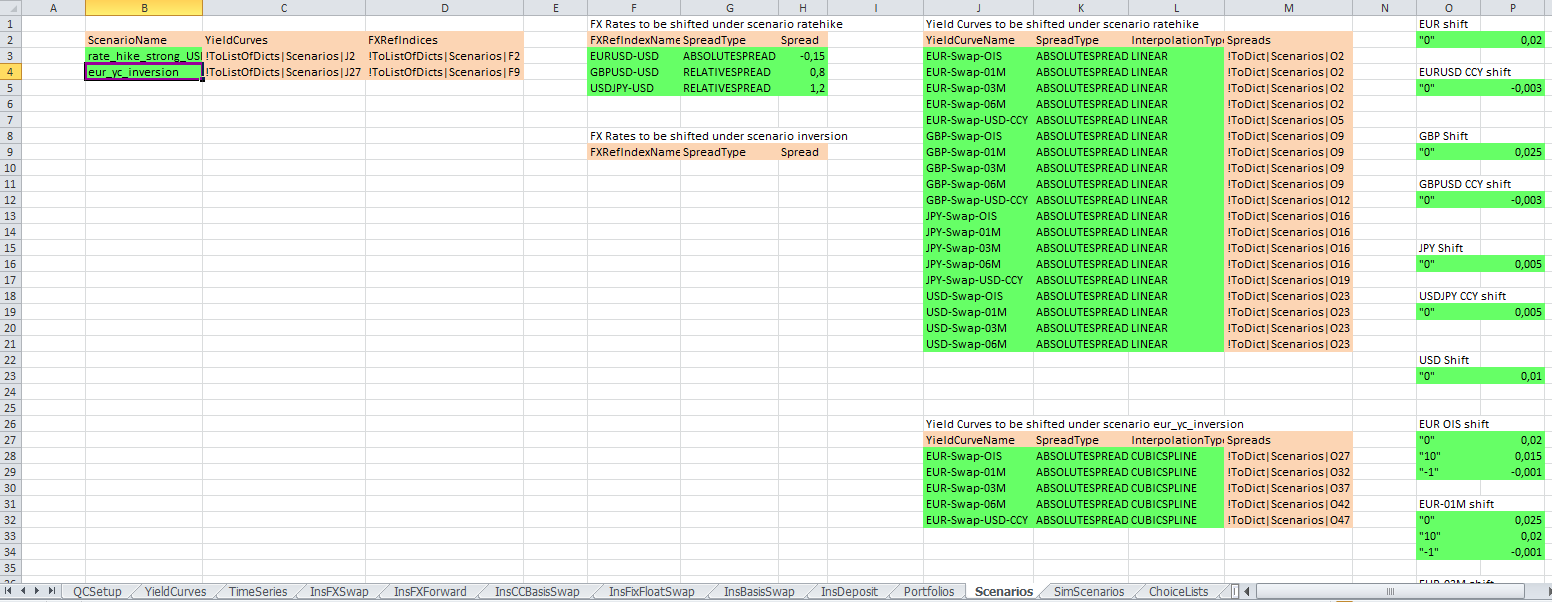Screen dimensions: 1552x602
Task: Open the InsFixFloatSwap sheet tab
Action: tap(651, 592)
